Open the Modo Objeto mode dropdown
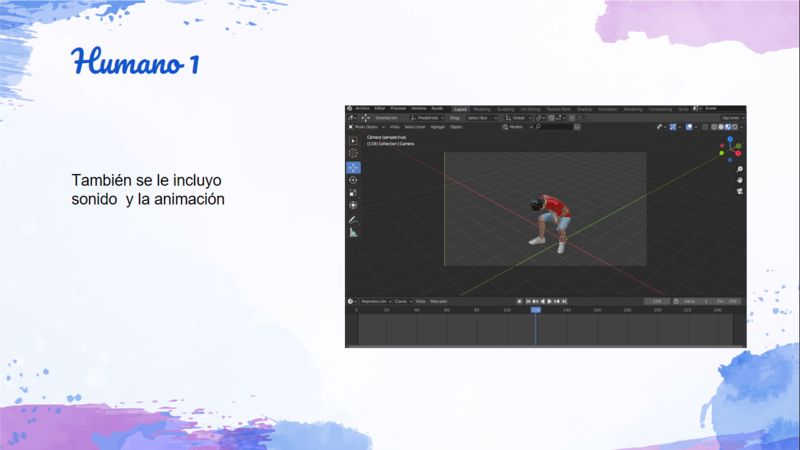This screenshot has width=800, height=450. click(x=366, y=127)
